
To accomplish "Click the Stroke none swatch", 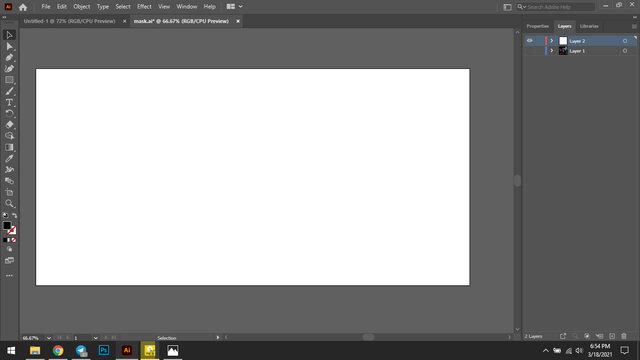I will click(12, 231).
